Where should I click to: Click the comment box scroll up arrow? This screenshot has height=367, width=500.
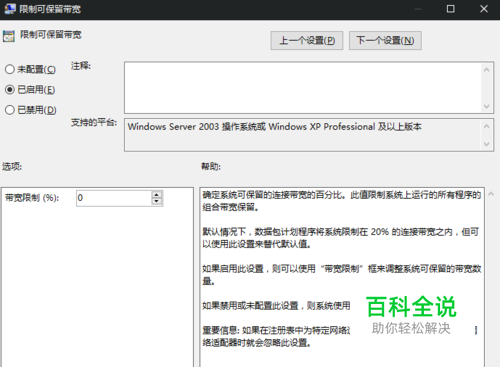[x=487, y=70]
